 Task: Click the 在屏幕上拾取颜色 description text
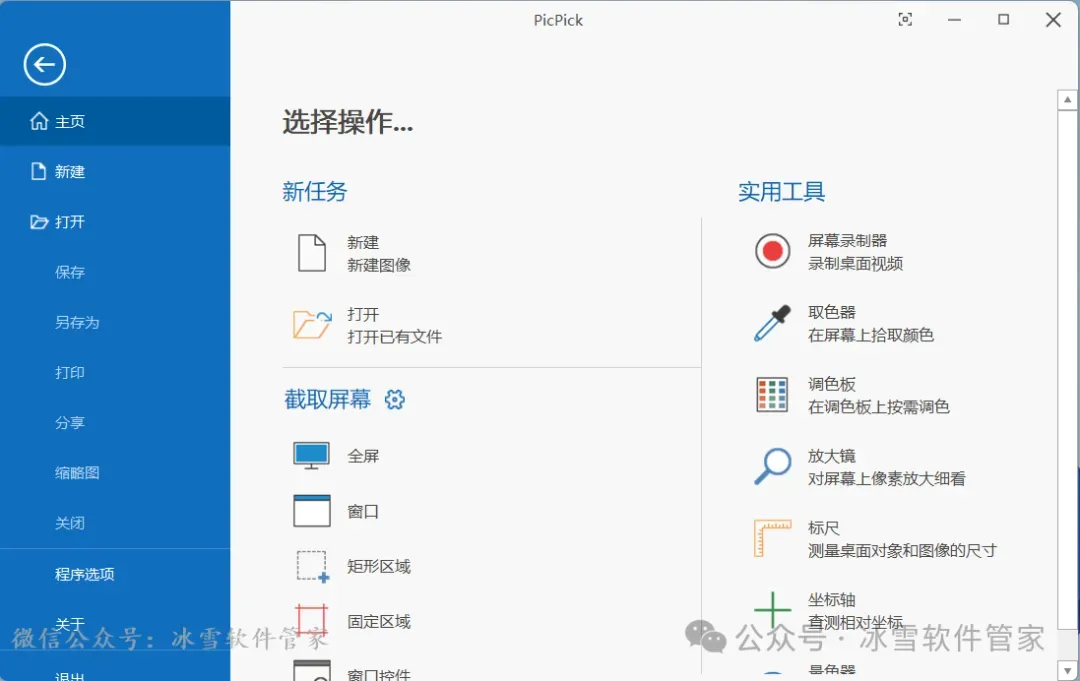[x=871, y=335]
